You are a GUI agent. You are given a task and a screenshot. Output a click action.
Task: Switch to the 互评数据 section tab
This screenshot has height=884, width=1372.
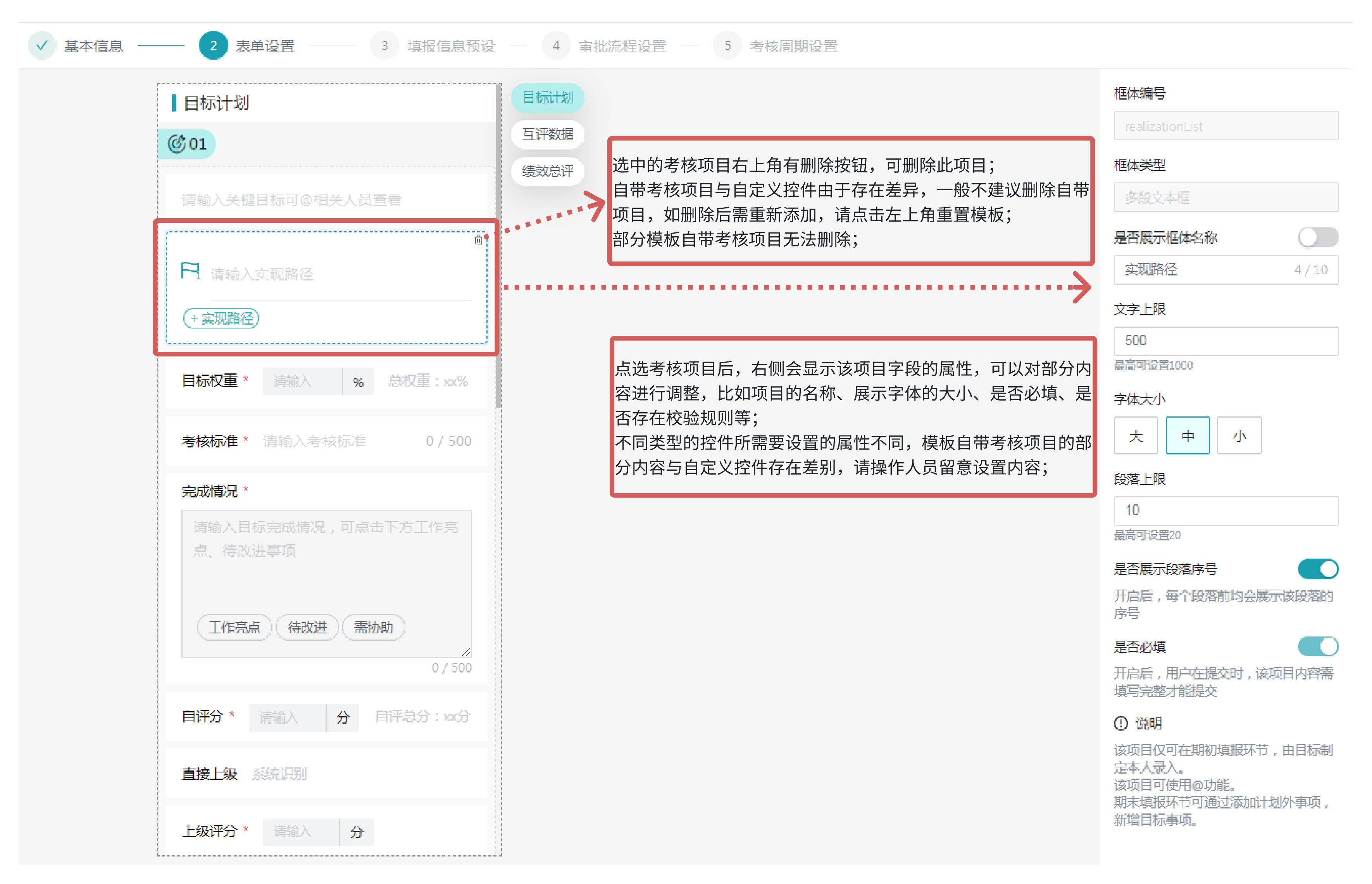[x=547, y=134]
